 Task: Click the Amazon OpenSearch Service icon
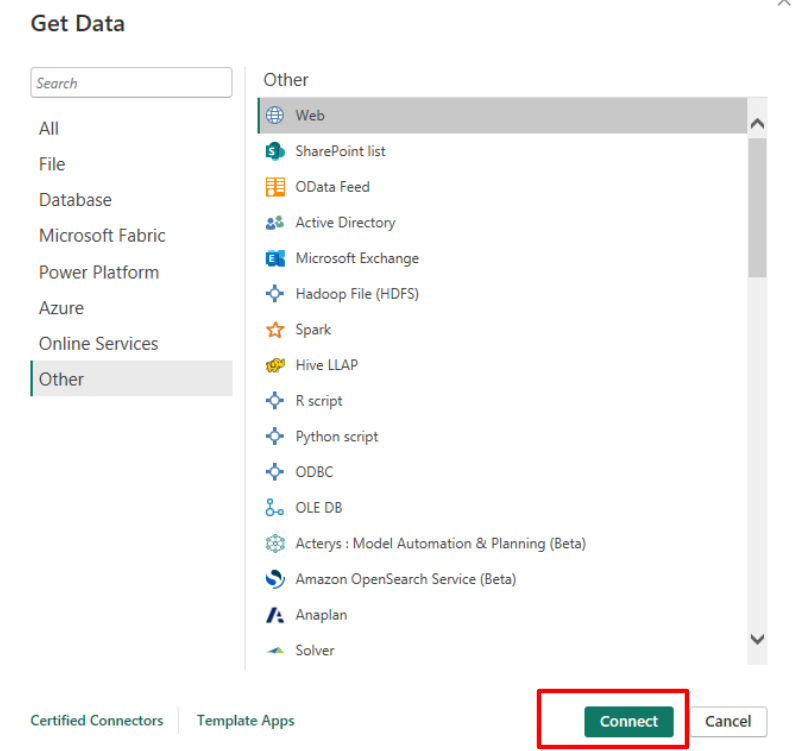(x=275, y=579)
